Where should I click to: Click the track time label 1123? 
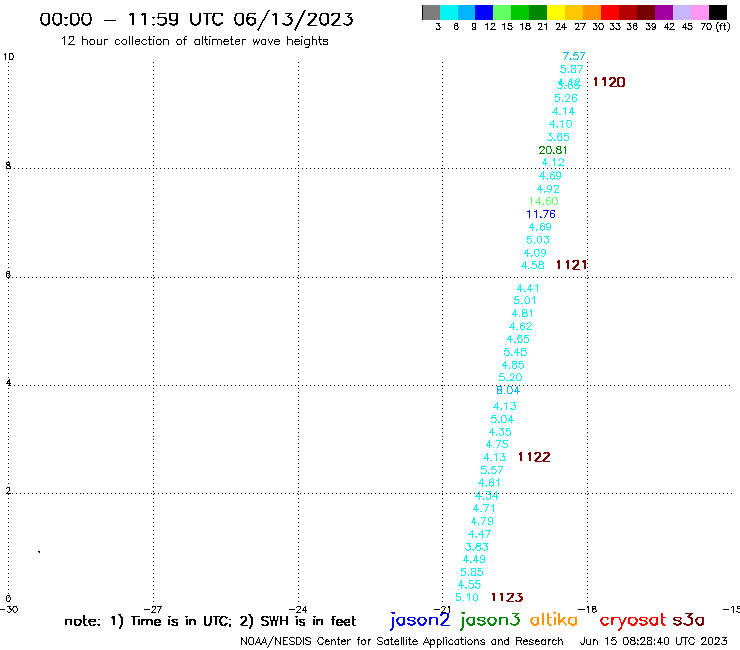coord(507,597)
